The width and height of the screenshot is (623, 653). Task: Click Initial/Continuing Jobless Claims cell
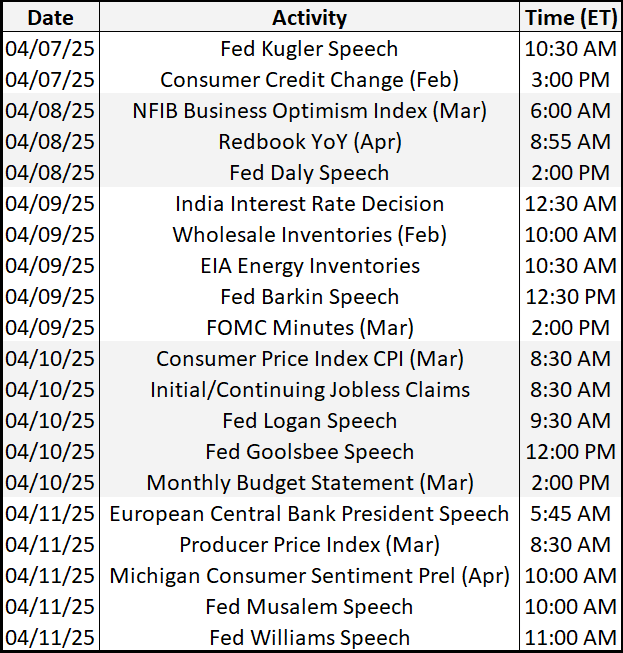309,390
